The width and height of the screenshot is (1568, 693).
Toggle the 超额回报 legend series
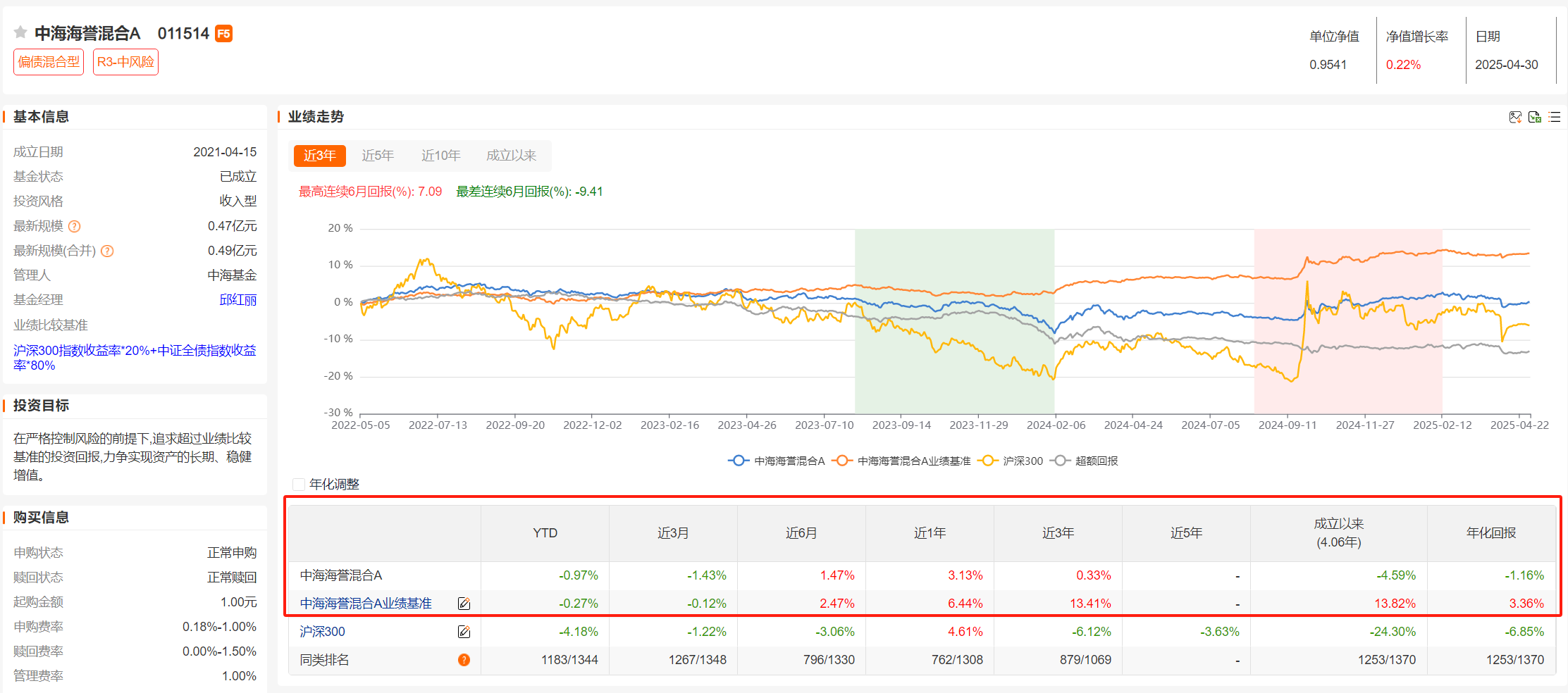tap(1084, 461)
